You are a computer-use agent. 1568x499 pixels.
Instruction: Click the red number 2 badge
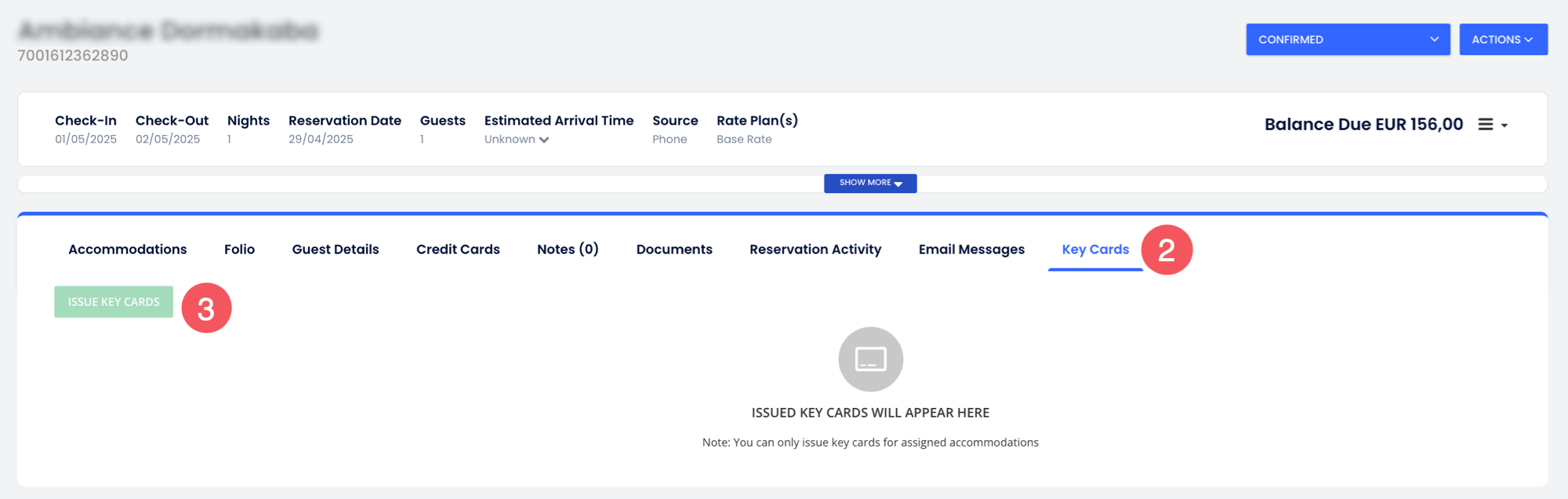click(x=1166, y=250)
